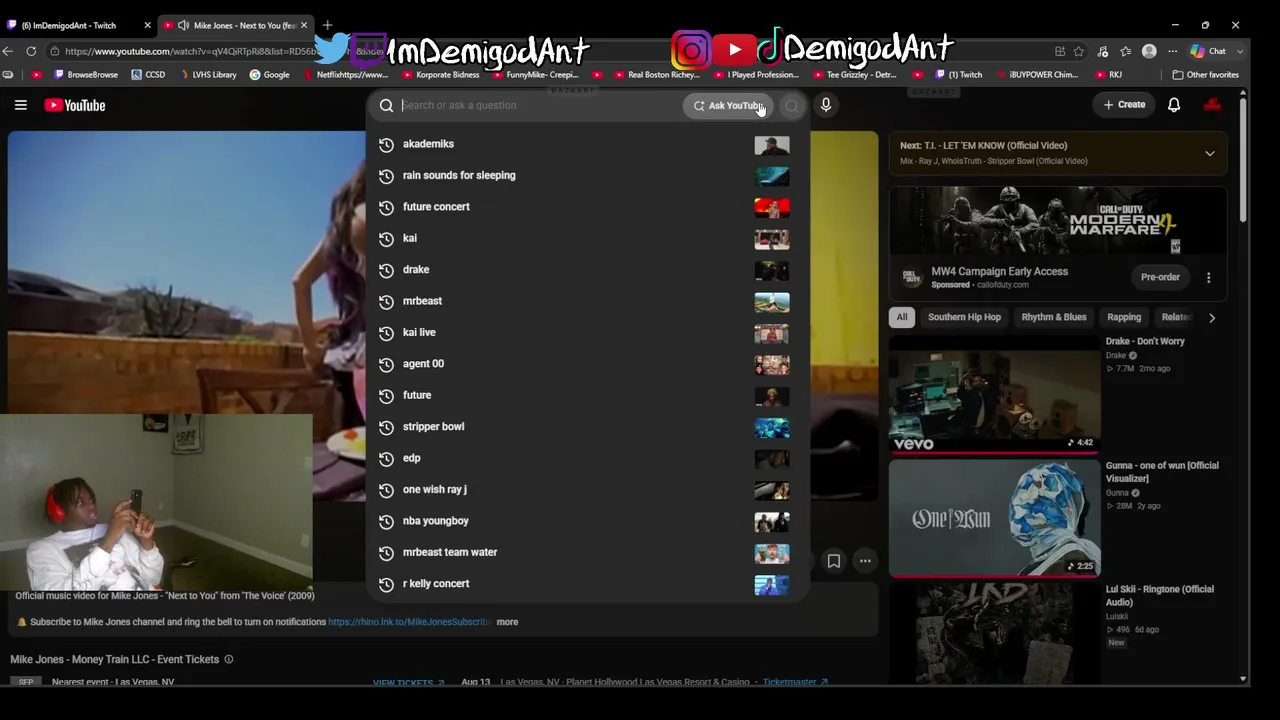1280x720 pixels.
Task: Open the 'Drake - Don't Worry' video thumbnail
Action: 994,394
